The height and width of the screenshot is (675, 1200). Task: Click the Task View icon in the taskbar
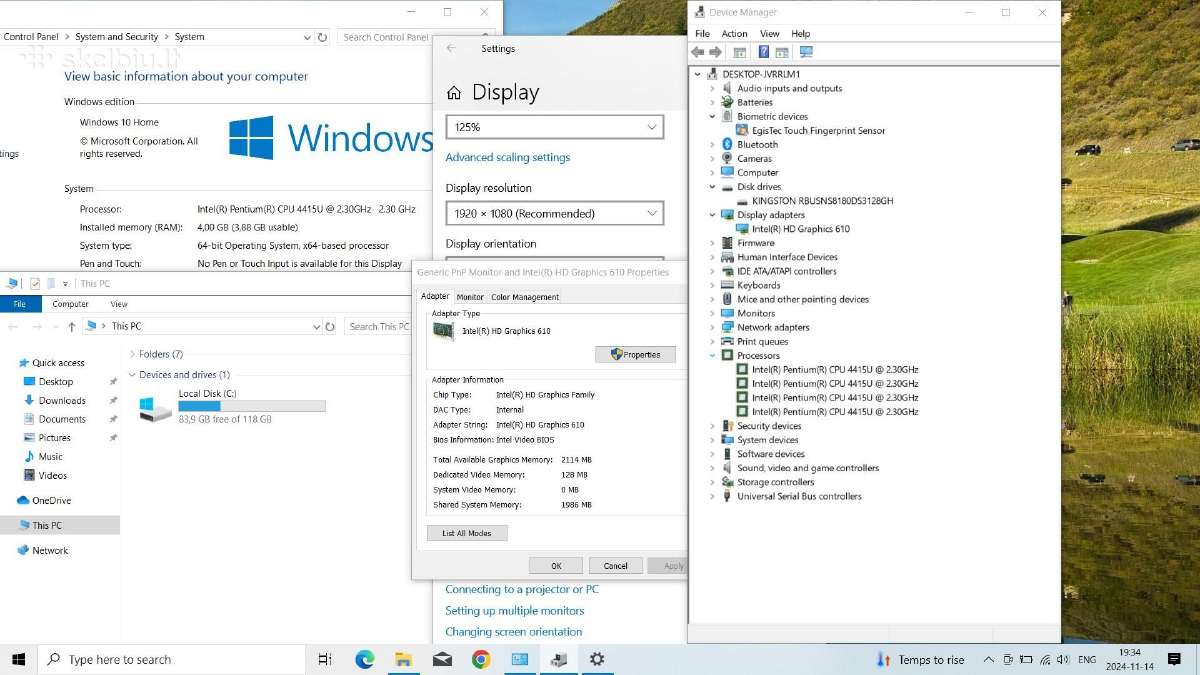[325, 659]
